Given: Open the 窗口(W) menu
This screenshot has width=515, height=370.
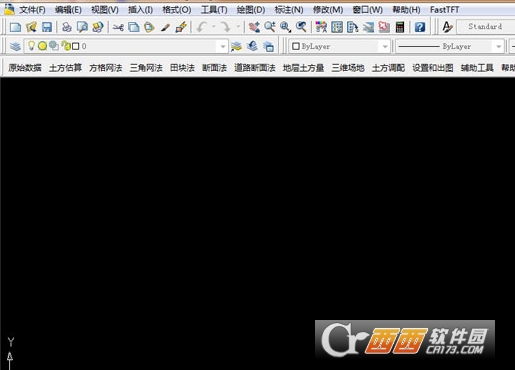Looking at the screenshot, I should pyautogui.click(x=368, y=10).
